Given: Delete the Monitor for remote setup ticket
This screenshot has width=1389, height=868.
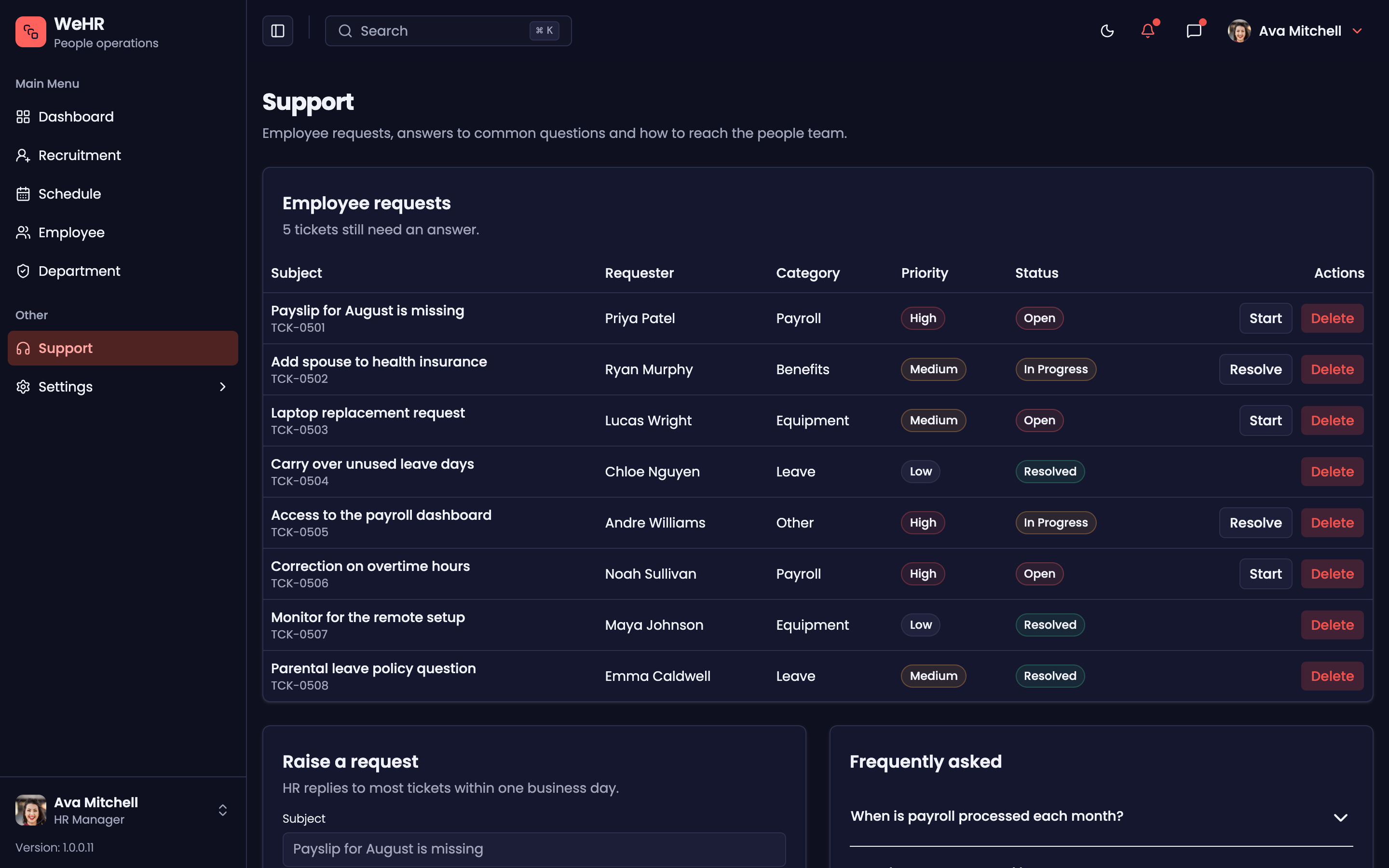Looking at the screenshot, I should [1332, 625].
